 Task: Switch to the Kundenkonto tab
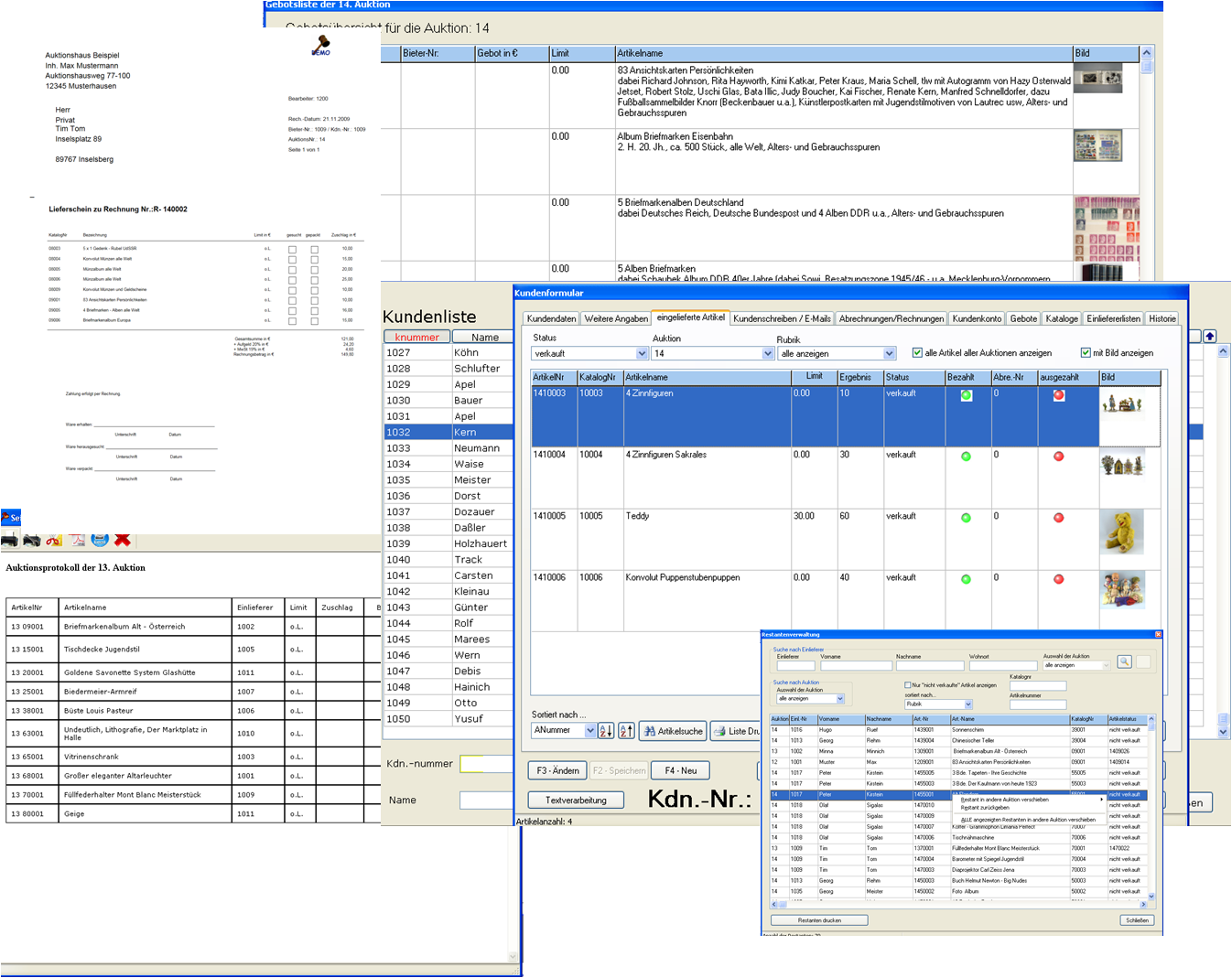tap(976, 319)
